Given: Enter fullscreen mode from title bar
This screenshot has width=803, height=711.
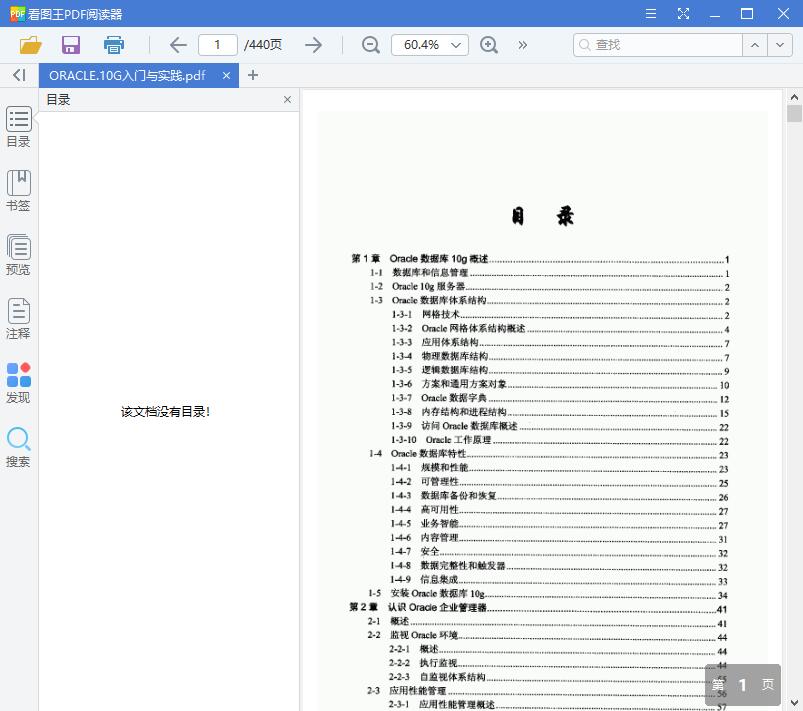Looking at the screenshot, I should click(x=683, y=14).
